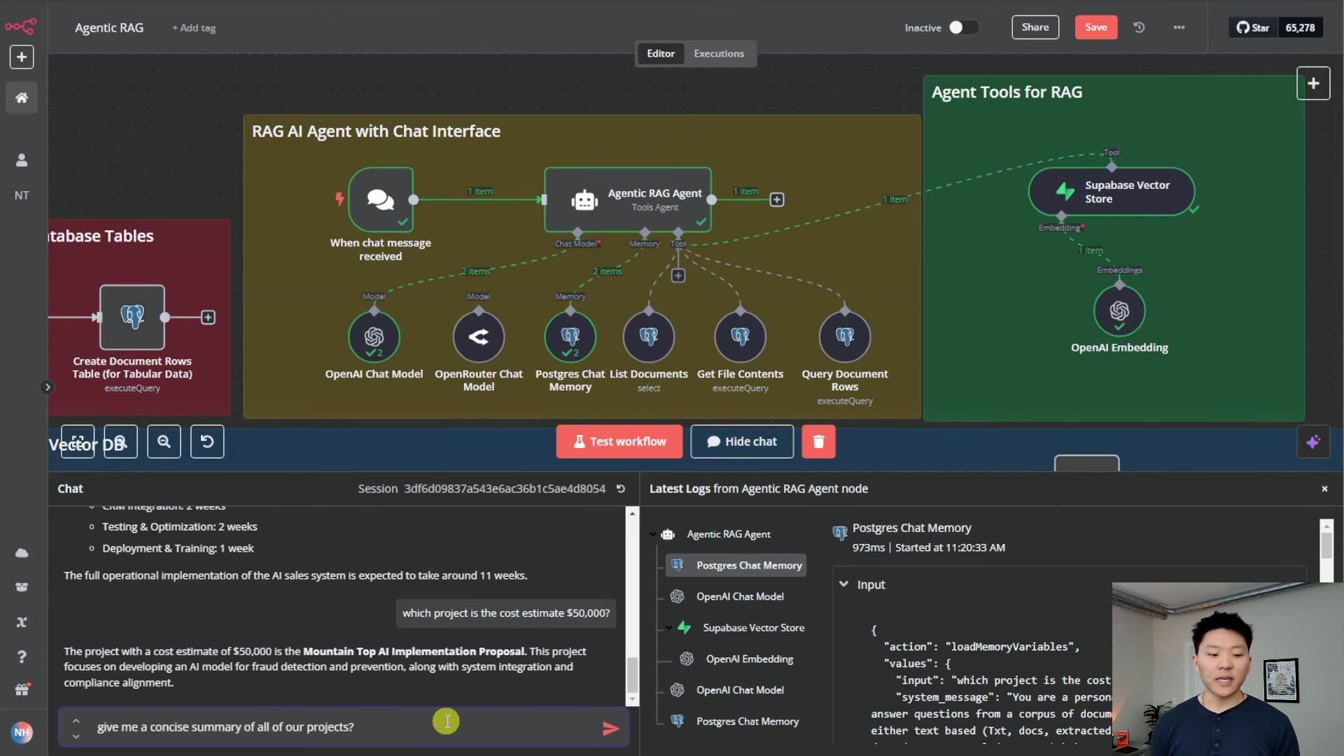Select the When chat message received node
Image resolution: width=1344 pixels, height=756 pixels.
381,200
